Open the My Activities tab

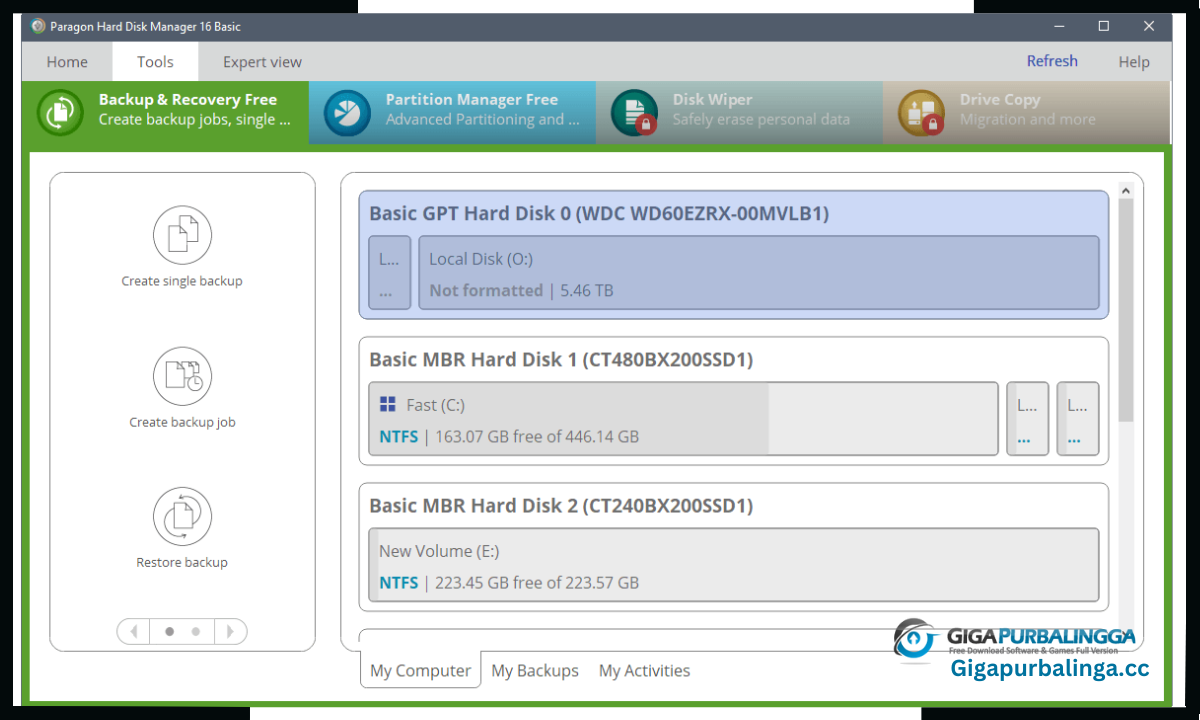point(644,670)
